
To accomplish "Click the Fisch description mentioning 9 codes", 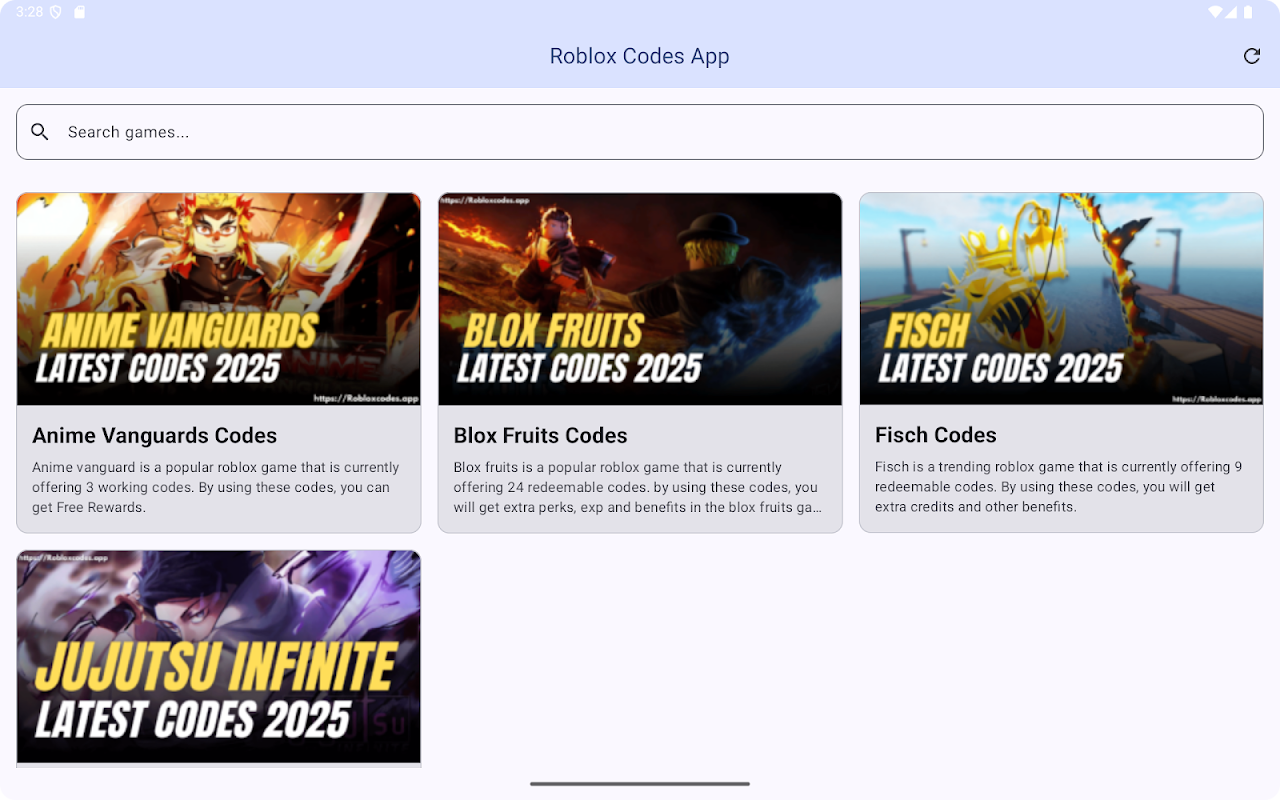I will pos(1059,487).
